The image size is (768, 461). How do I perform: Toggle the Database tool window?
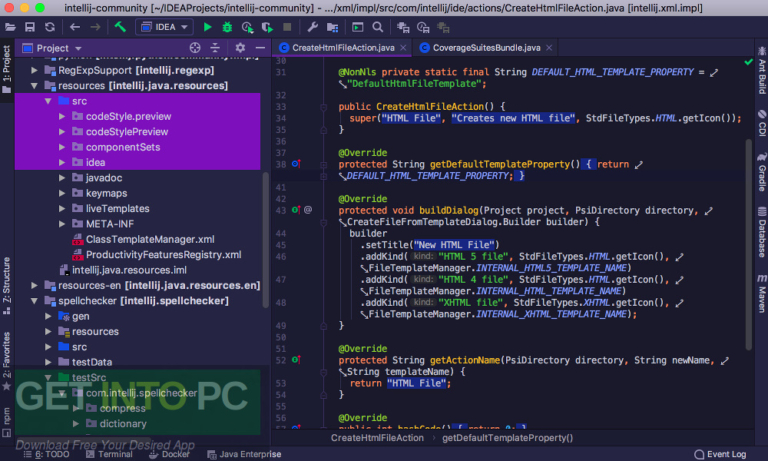click(762, 232)
